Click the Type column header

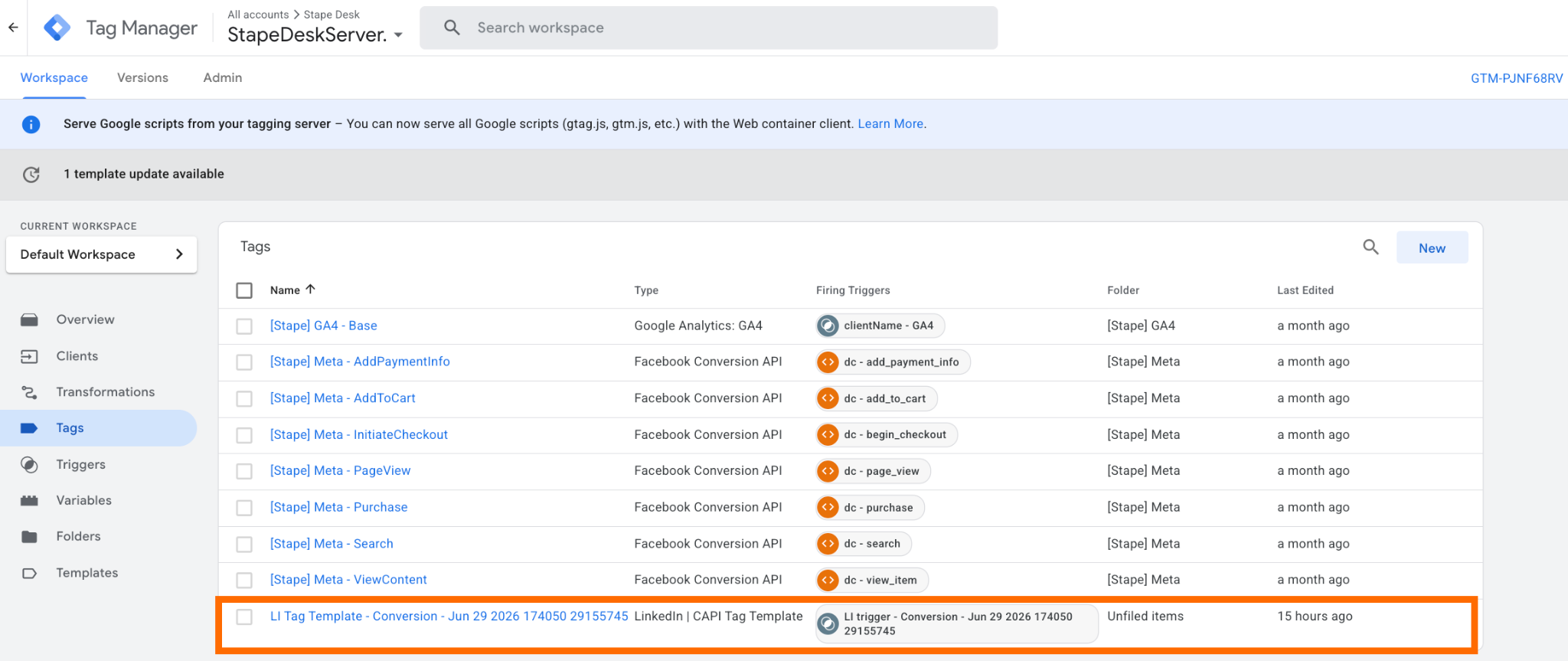point(646,290)
